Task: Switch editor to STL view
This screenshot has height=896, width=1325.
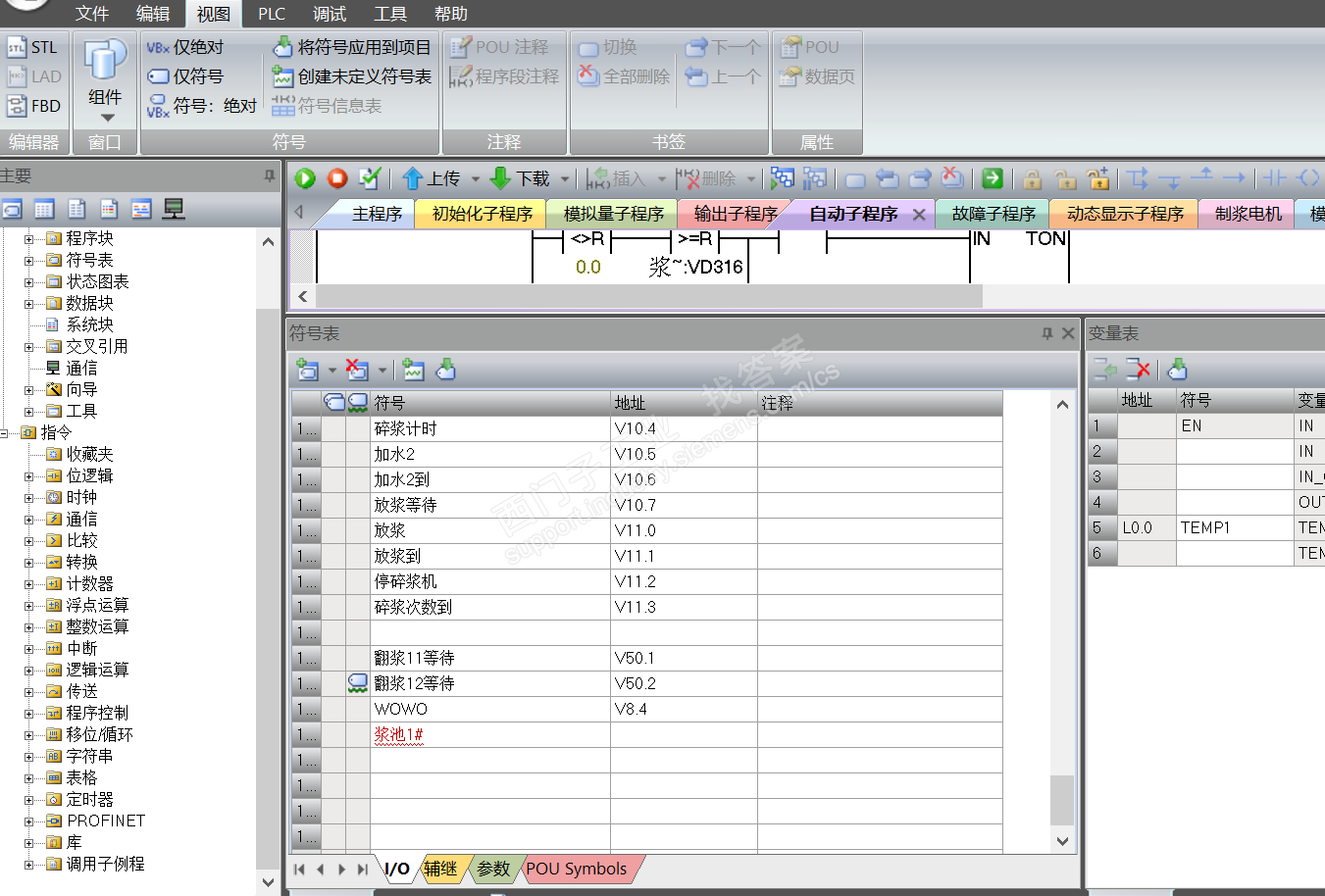Action: (x=33, y=47)
